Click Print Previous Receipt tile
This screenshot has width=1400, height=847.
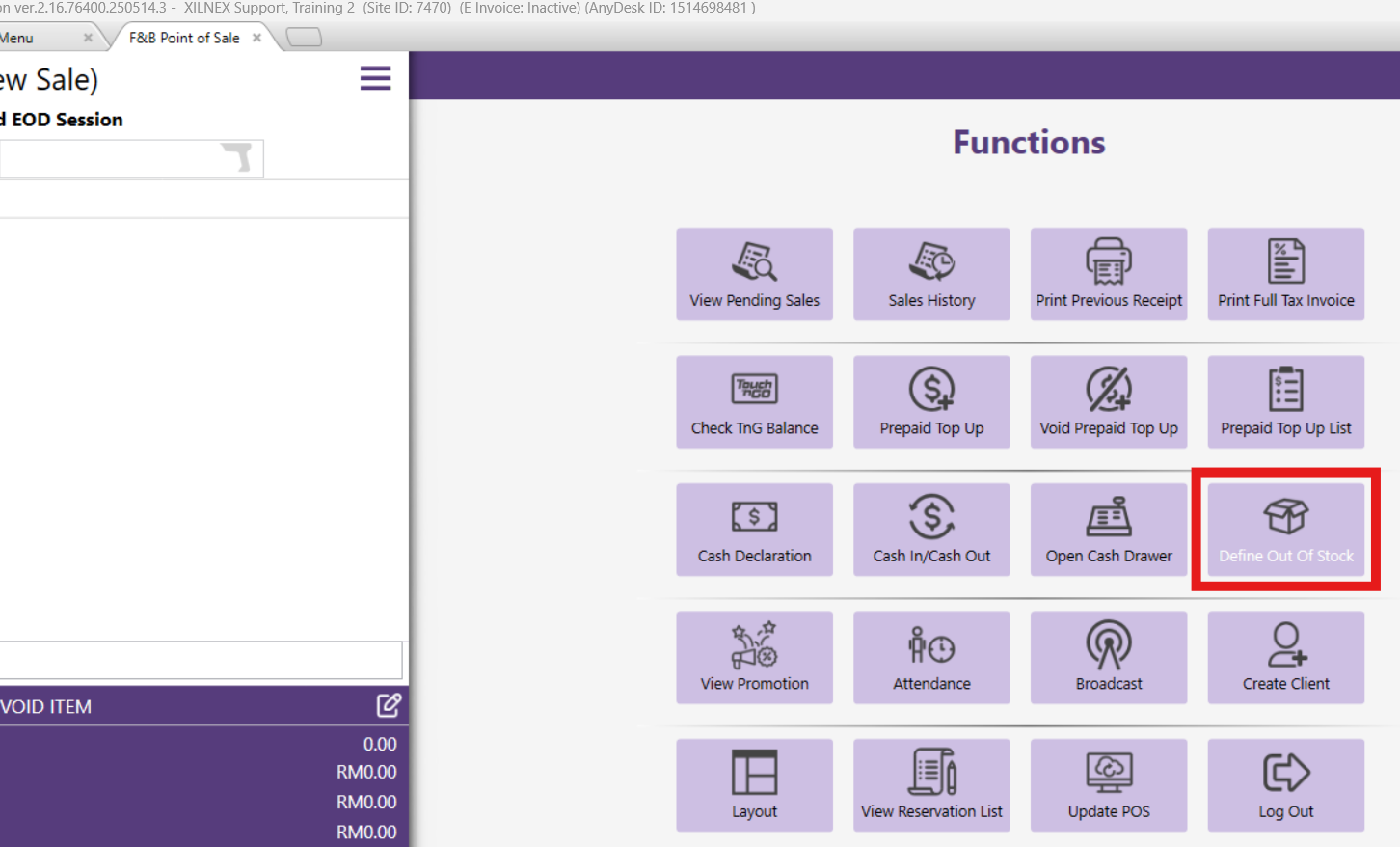[1109, 275]
